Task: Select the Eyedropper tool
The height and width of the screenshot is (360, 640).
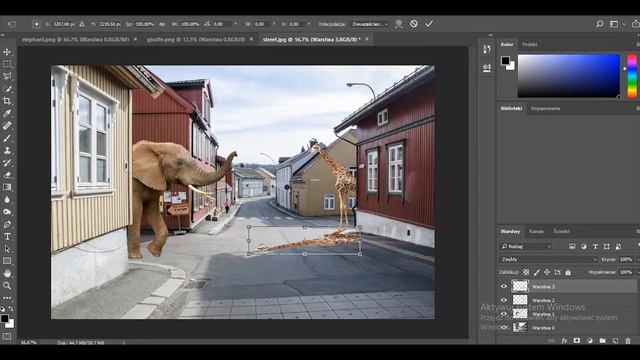Action: (7, 113)
